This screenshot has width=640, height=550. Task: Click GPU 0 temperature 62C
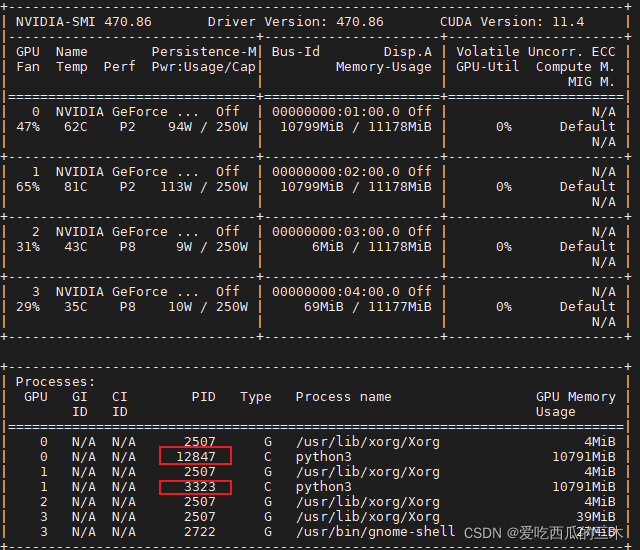click(x=76, y=127)
